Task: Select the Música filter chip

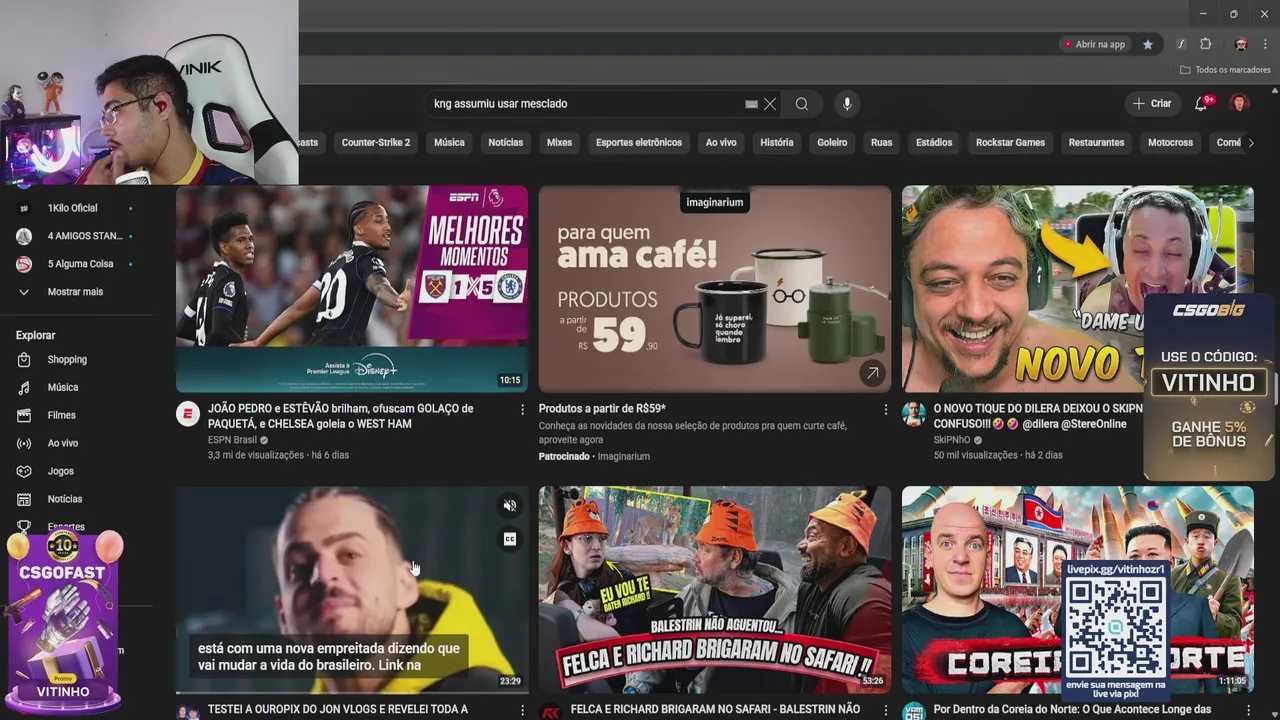Action: (449, 143)
